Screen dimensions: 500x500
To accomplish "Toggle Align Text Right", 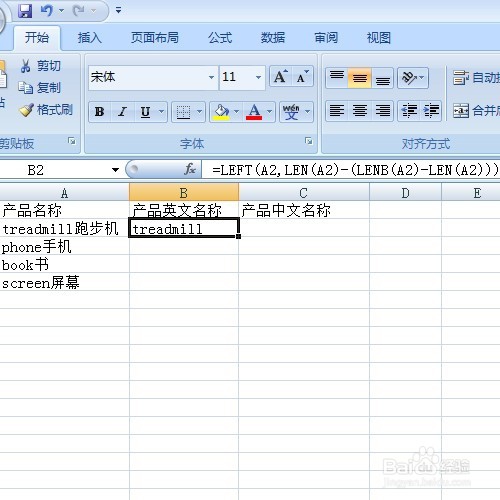I will 382,111.
